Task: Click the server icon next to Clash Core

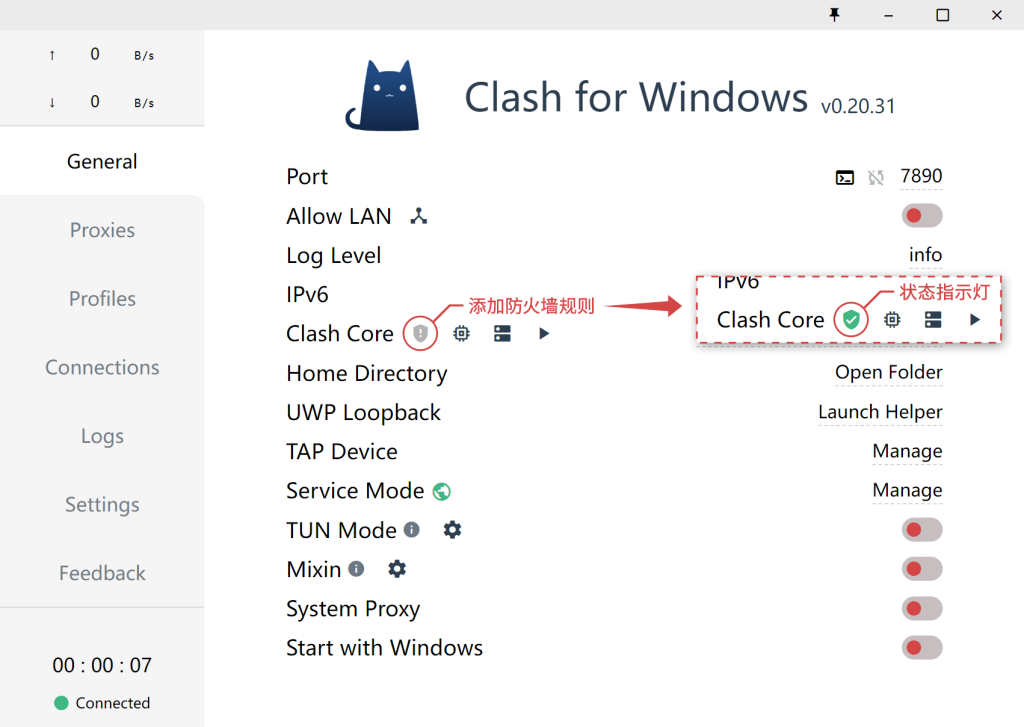Action: 503,333
